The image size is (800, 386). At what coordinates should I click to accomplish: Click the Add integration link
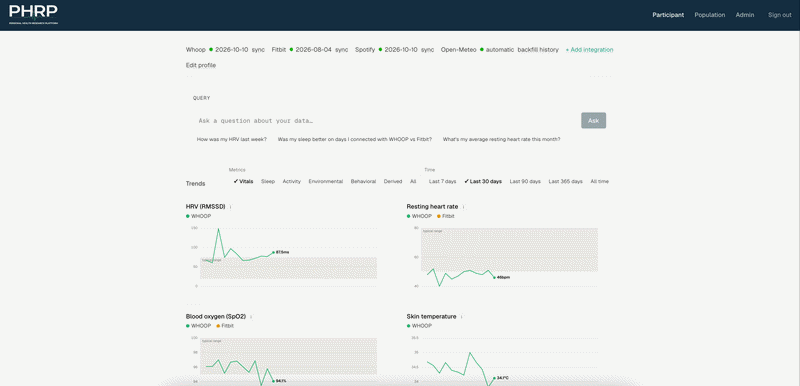(589, 49)
